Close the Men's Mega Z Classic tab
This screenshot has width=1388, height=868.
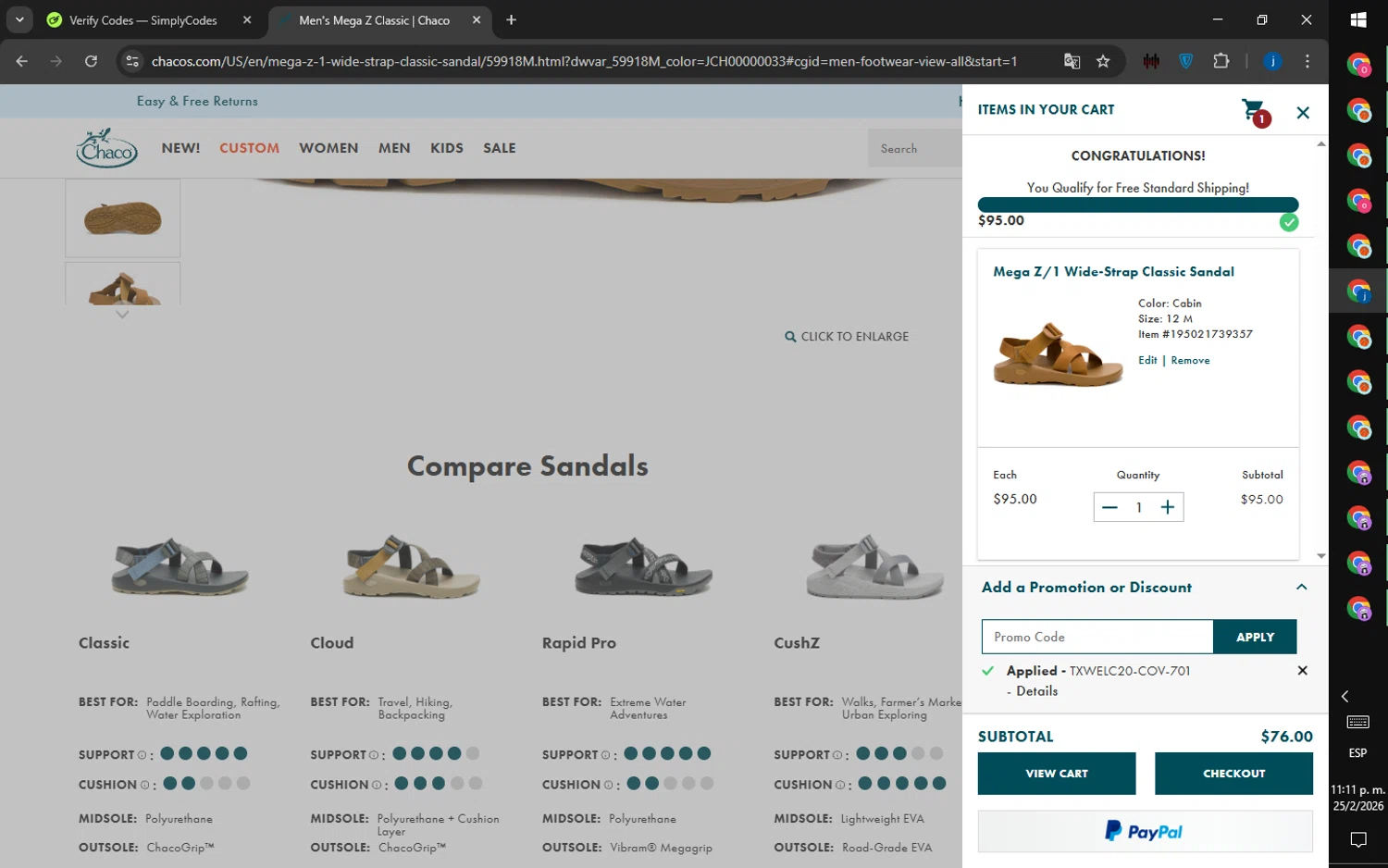(477, 19)
